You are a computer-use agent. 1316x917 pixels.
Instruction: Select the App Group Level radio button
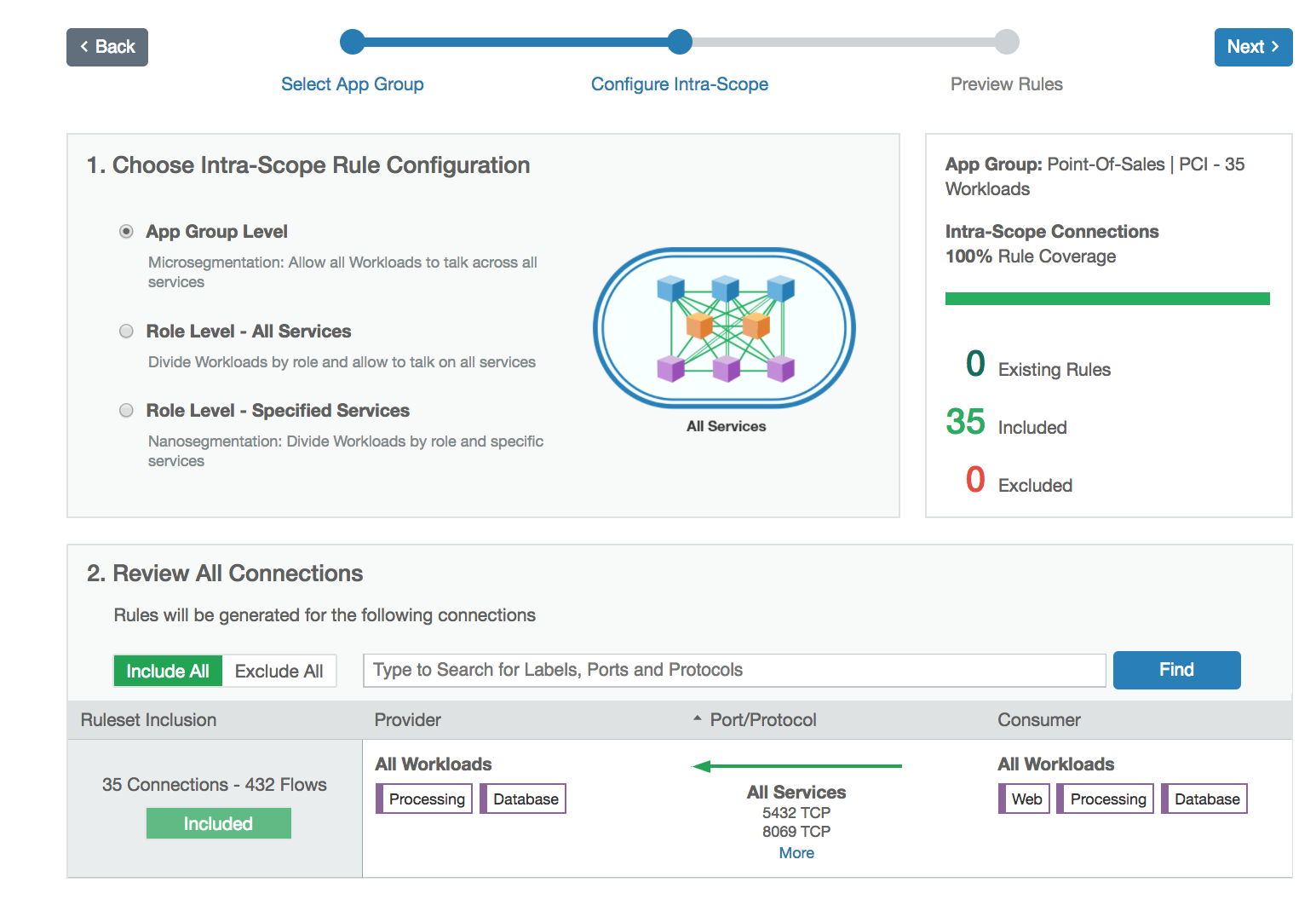pos(126,232)
